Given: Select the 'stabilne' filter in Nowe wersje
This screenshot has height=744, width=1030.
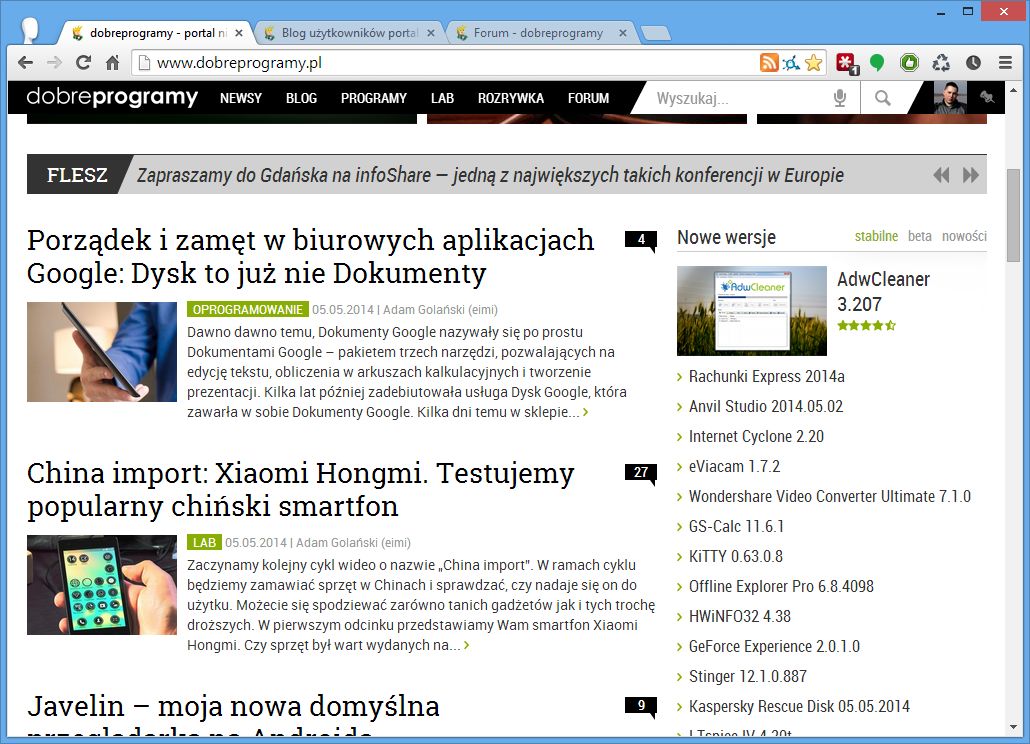Looking at the screenshot, I should click(x=877, y=236).
